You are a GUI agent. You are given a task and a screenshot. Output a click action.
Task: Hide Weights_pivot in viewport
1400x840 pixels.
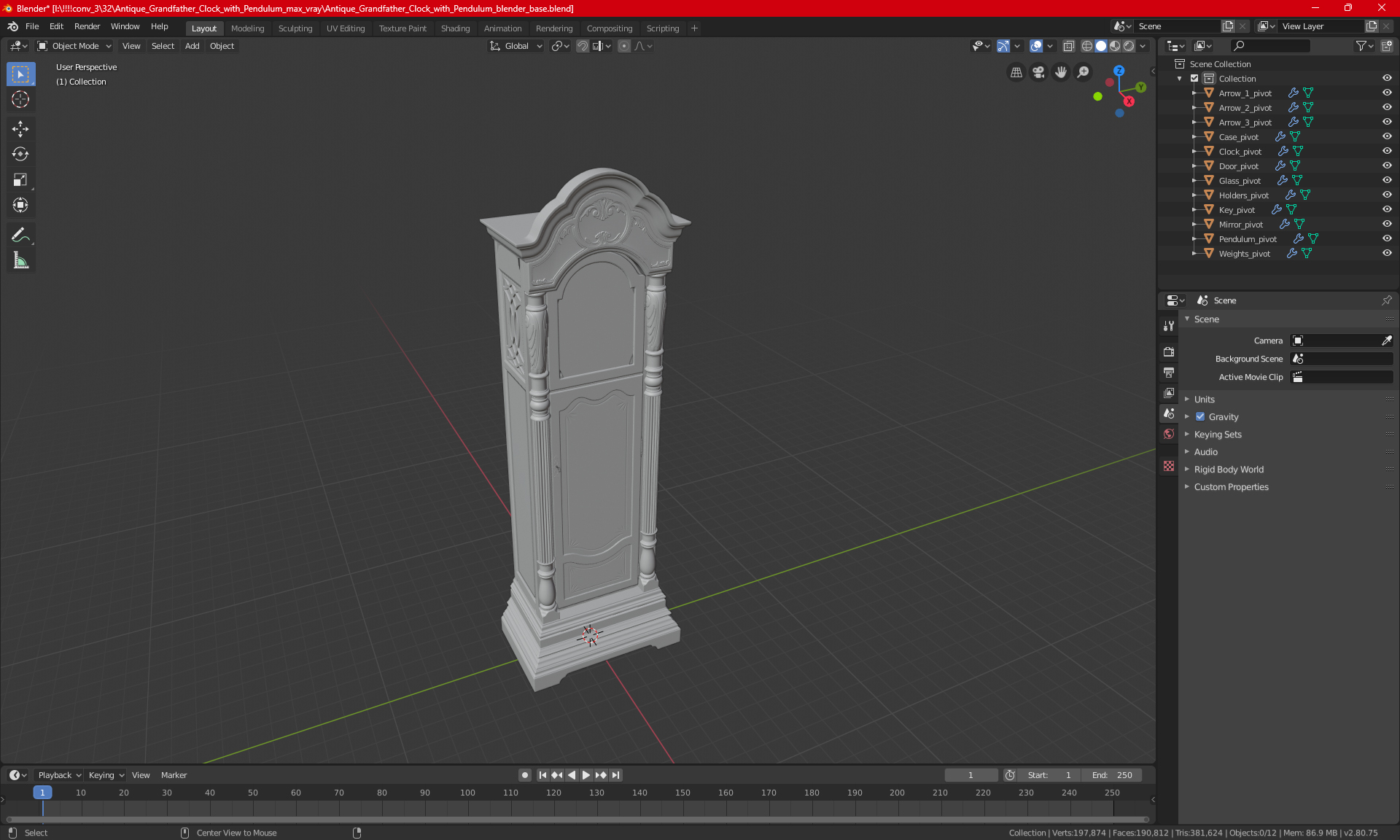click(1387, 253)
